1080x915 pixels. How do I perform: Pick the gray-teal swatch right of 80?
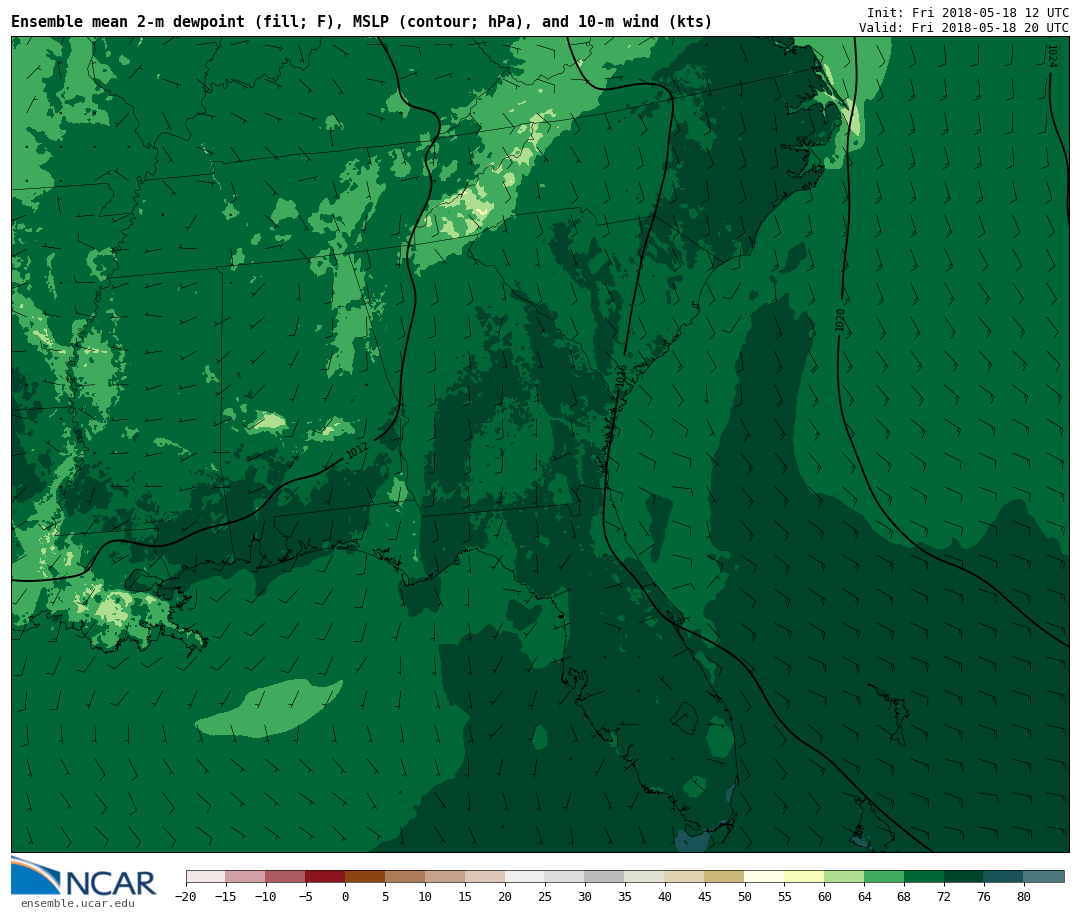(x=1045, y=877)
